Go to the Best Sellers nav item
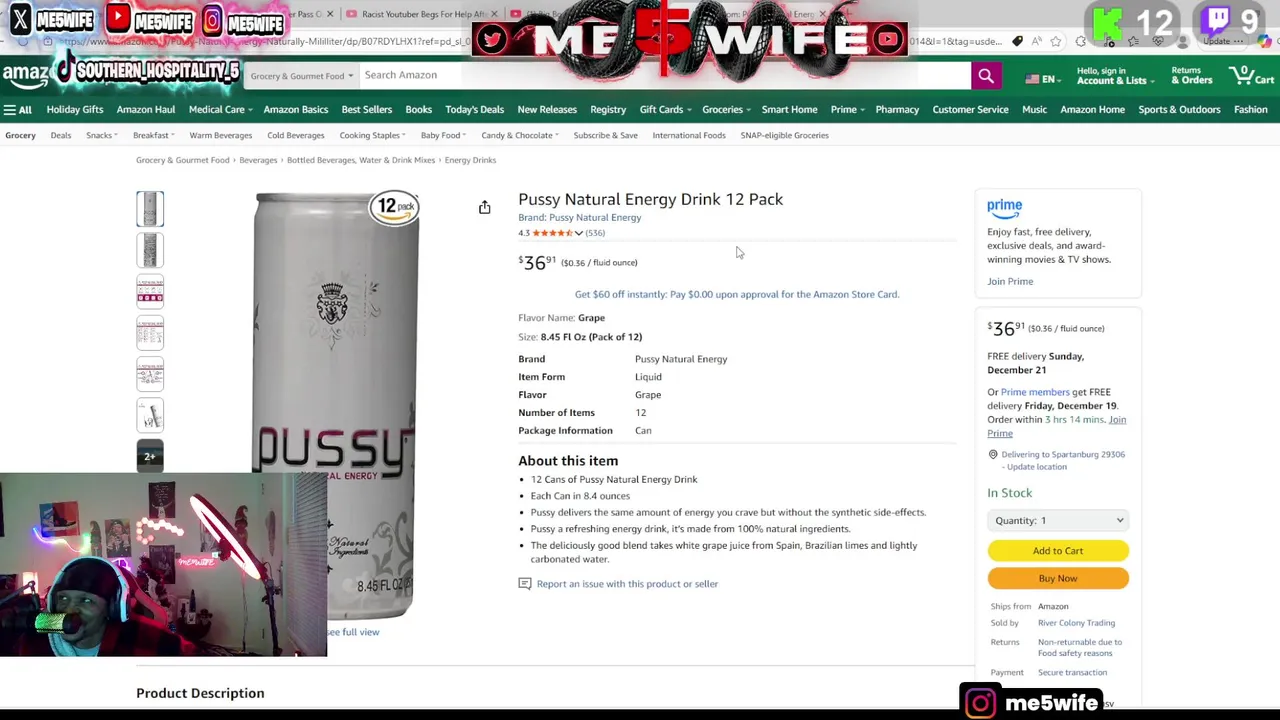The width and height of the screenshot is (1280, 720). click(366, 110)
